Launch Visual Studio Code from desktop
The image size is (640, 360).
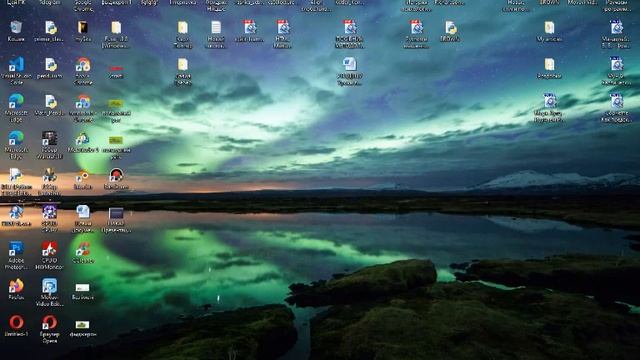pyautogui.click(x=16, y=70)
